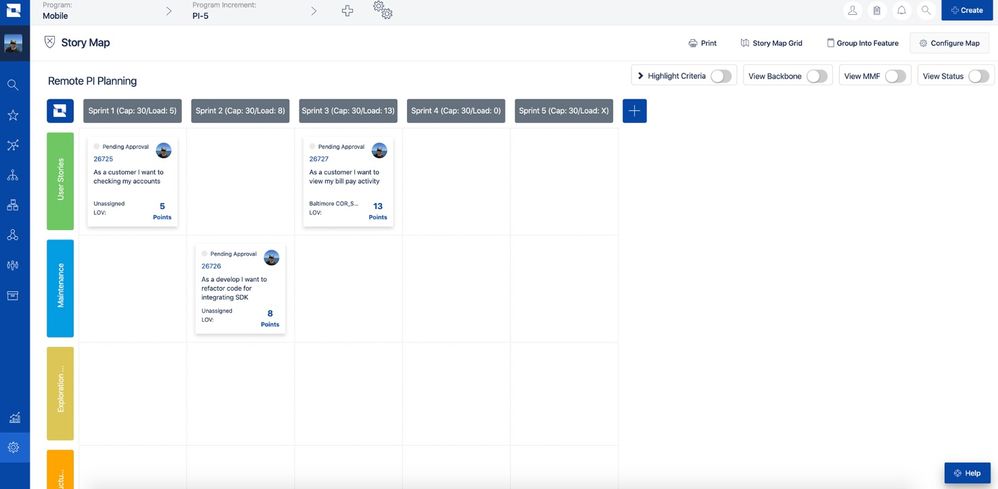Click the Story Map shield icon
The width and height of the screenshot is (998, 489).
point(49,42)
